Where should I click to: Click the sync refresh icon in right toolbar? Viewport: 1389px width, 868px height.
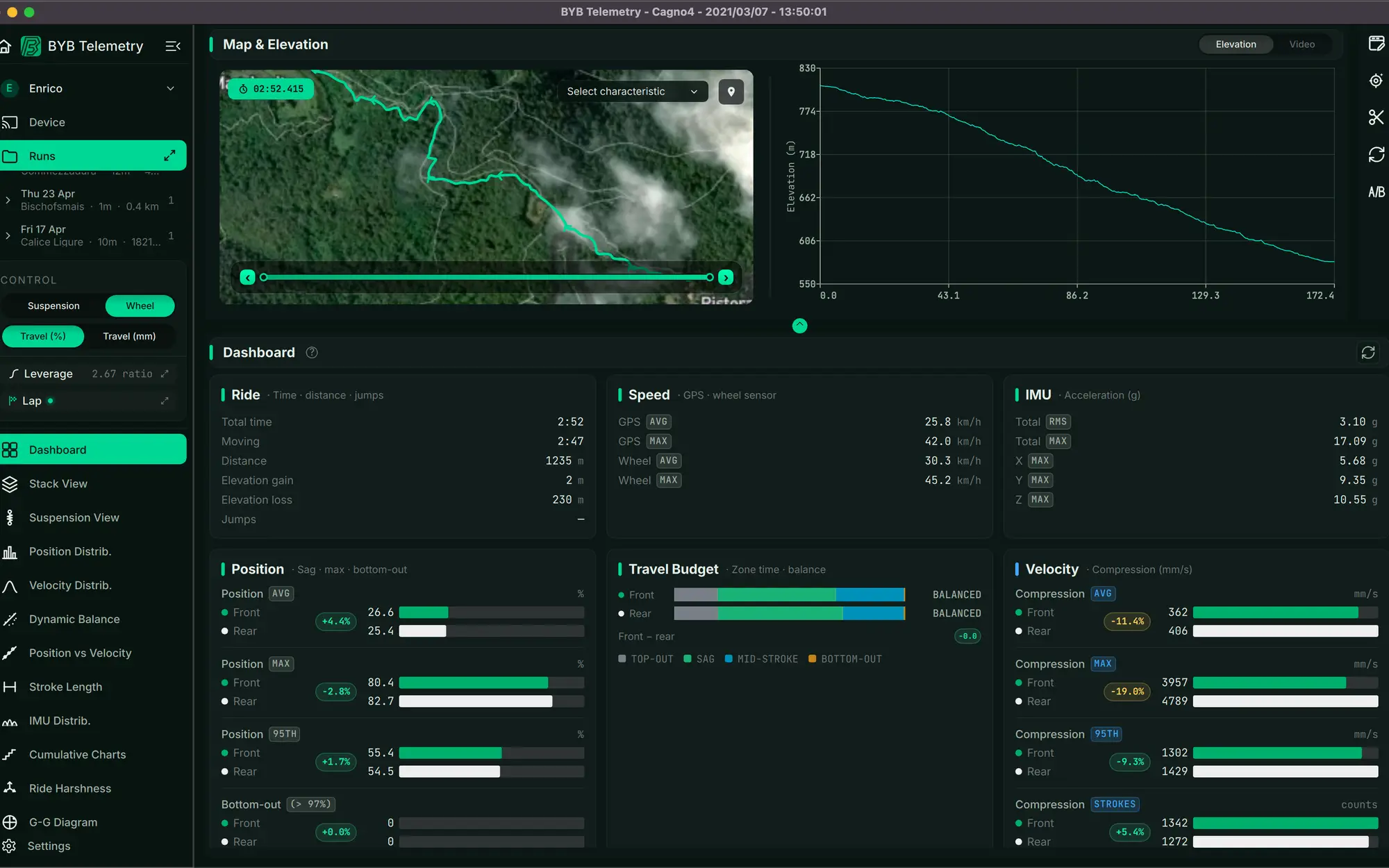pos(1376,154)
